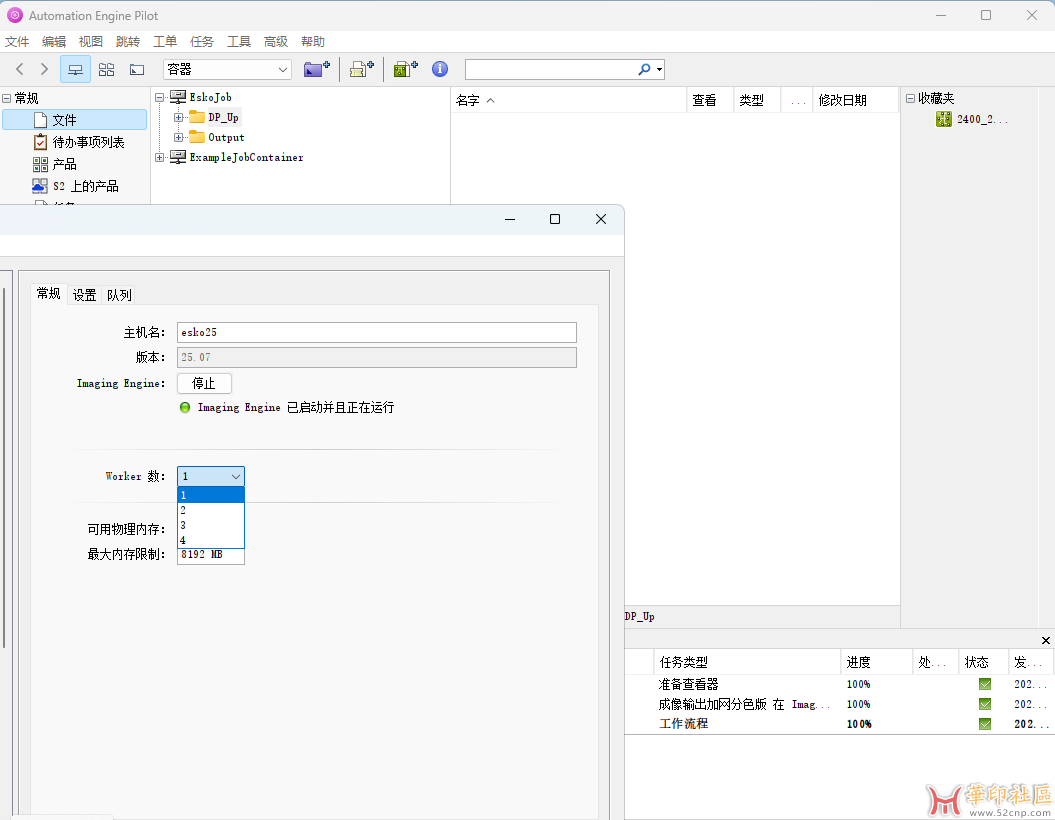Click the 任务类型 column header
Image resolution: width=1055 pixels, height=820 pixels.
(x=747, y=662)
